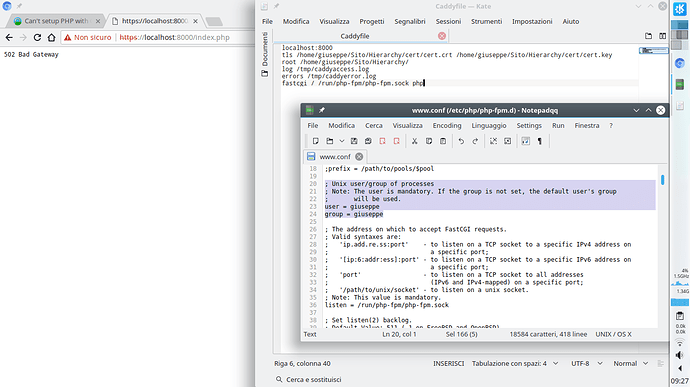Open Normal mode dropdown in Kate status bar
Viewport: 690px width, 387px height.
pos(631,363)
